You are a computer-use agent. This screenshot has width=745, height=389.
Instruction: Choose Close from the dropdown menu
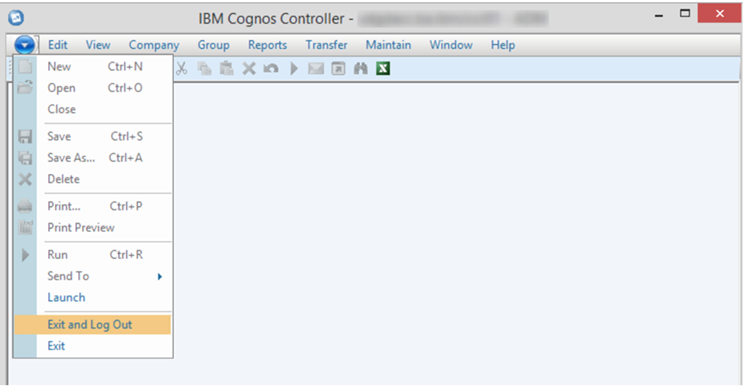coord(93,109)
